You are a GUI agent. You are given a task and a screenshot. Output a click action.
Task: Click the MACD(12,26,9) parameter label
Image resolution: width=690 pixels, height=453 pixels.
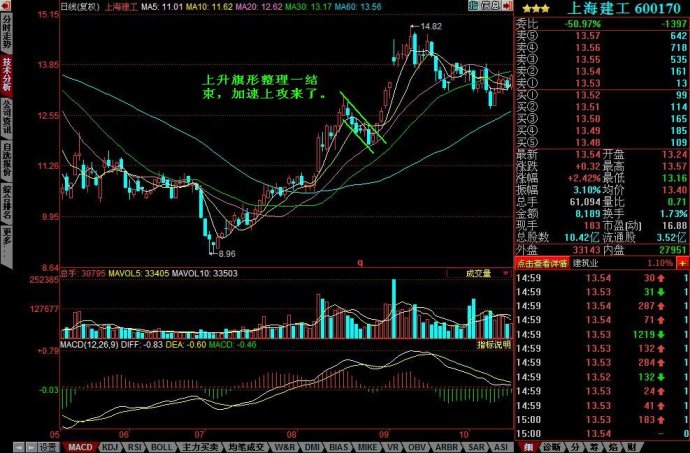[89, 345]
